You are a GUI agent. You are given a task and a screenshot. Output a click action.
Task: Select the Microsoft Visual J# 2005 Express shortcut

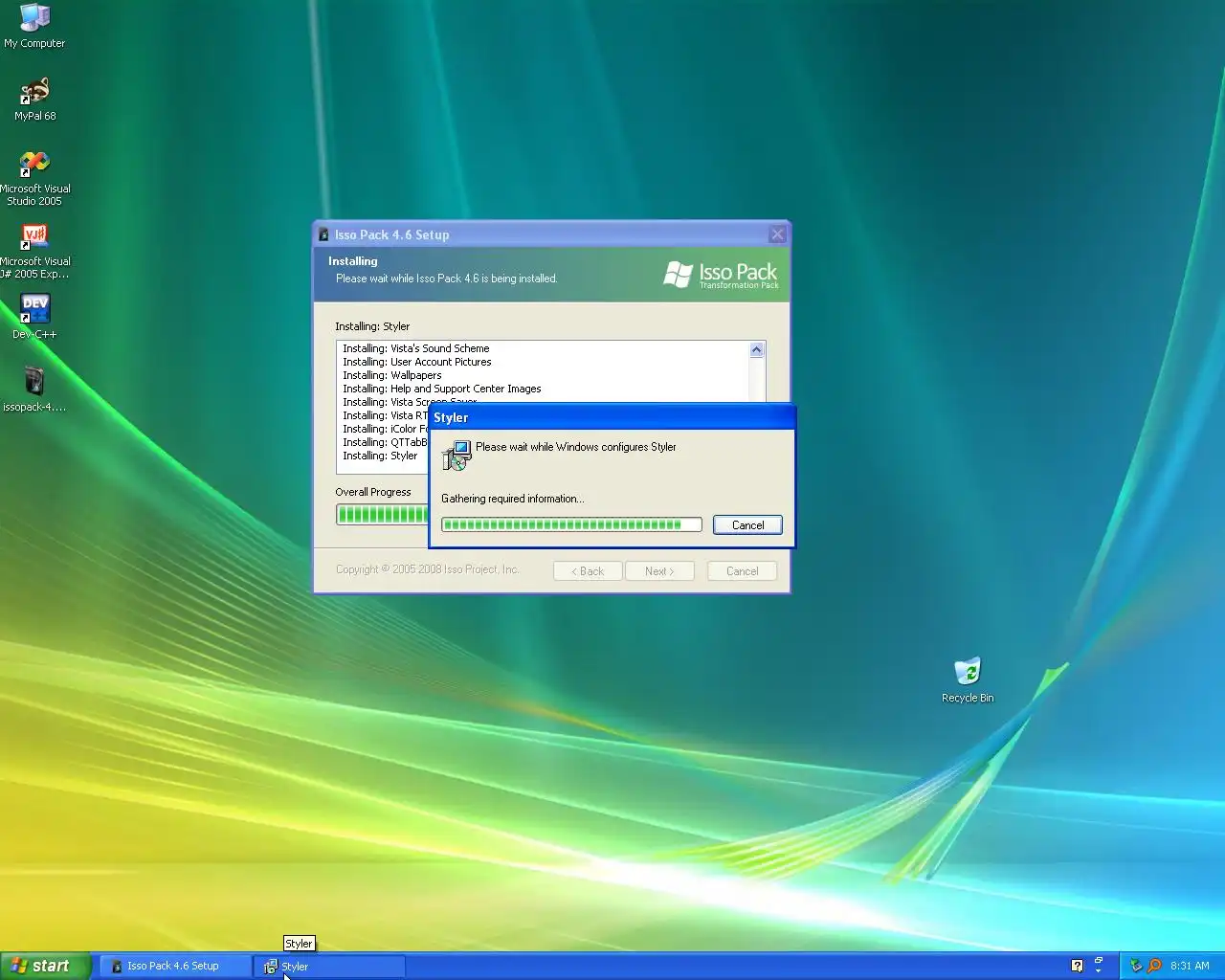pyautogui.click(x=34, y=251)
